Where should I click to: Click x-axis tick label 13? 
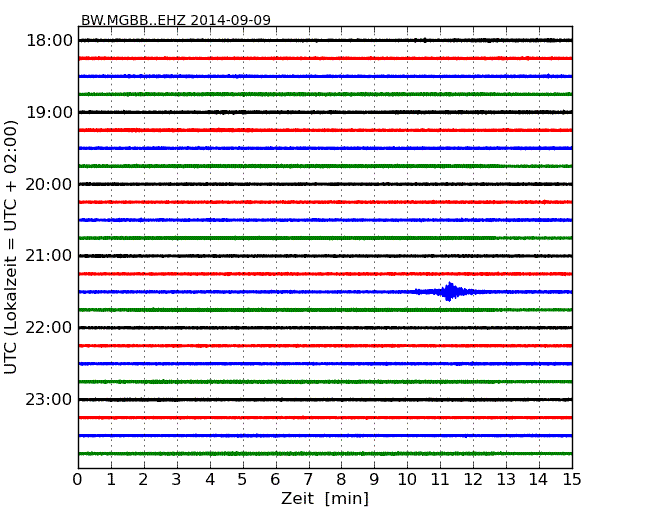click(506, 479)
